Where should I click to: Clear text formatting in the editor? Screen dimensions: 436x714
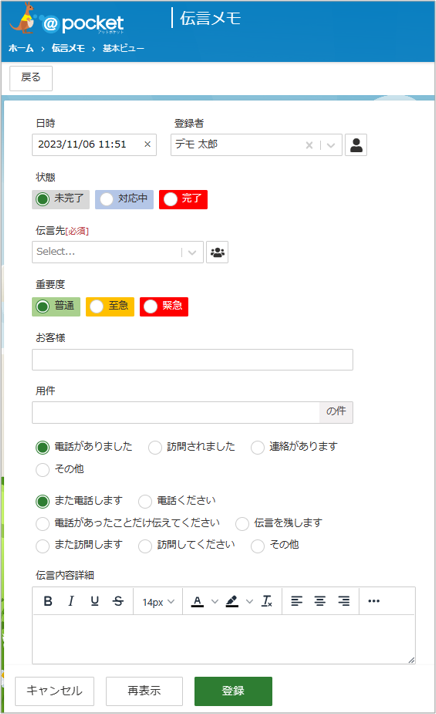pyautogui.click(x=267, y=601)
